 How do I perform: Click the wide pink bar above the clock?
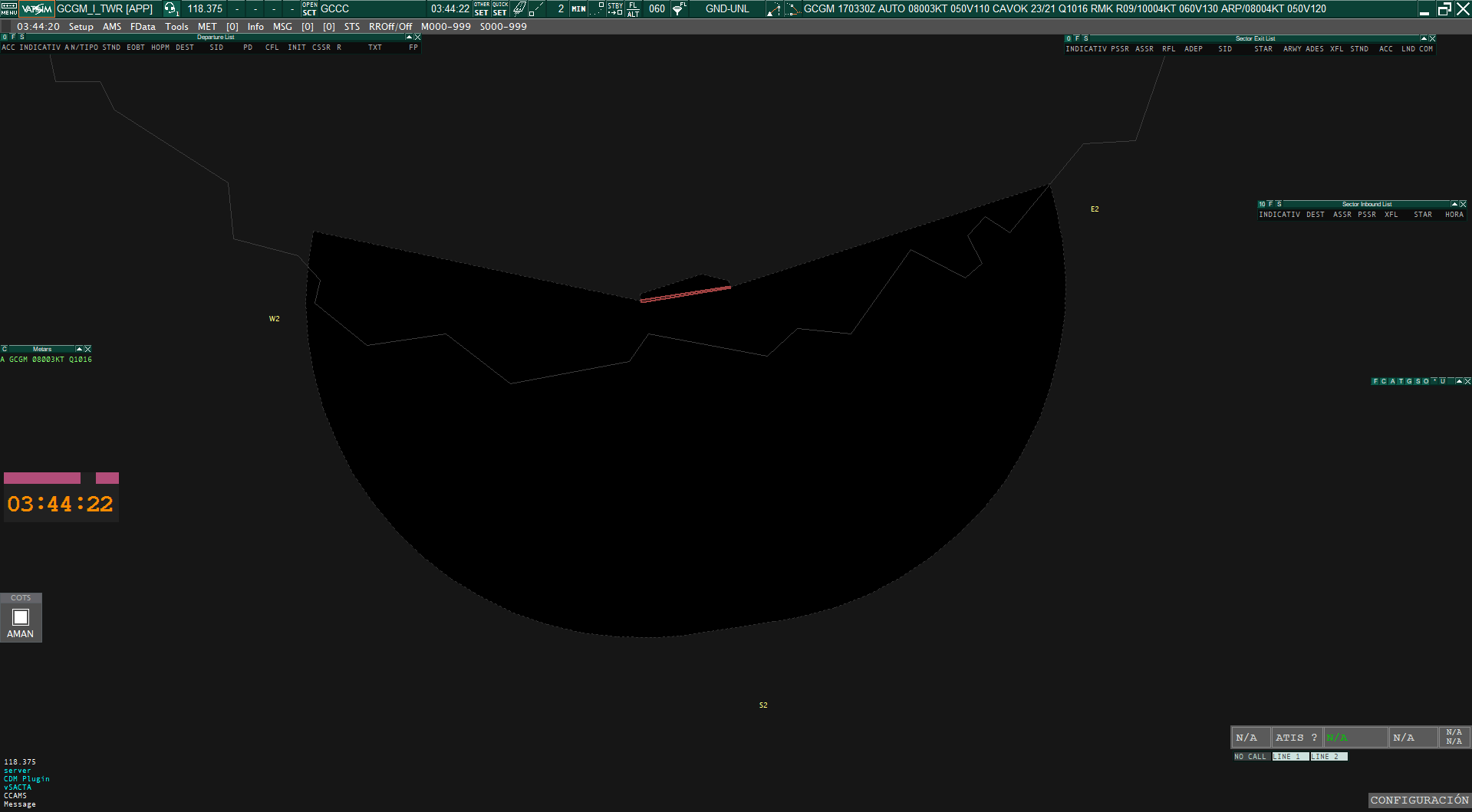pyautogui.click(x=42, y=478)
